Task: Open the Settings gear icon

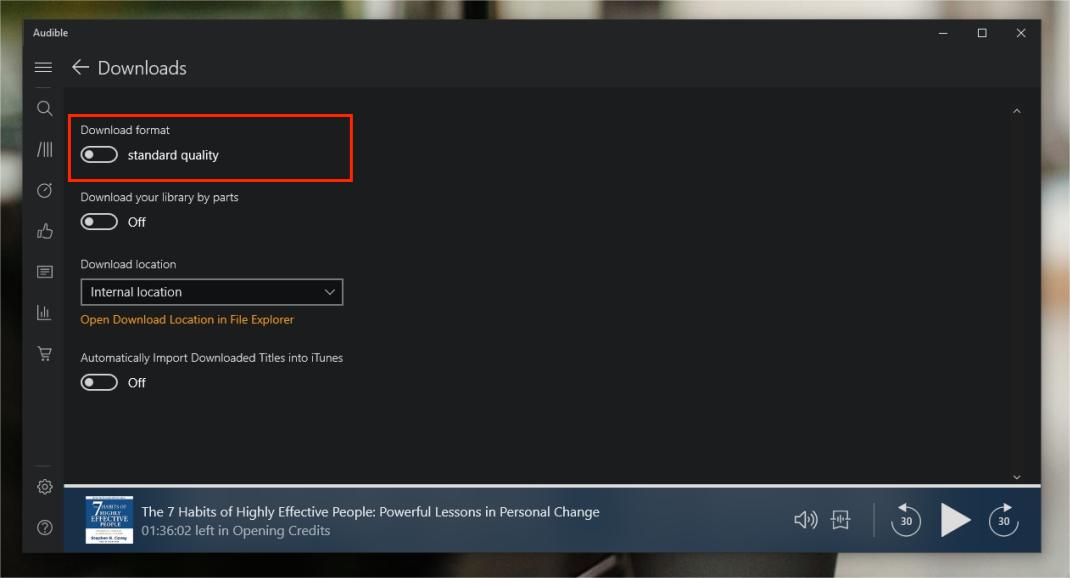Action: (44, 487)
